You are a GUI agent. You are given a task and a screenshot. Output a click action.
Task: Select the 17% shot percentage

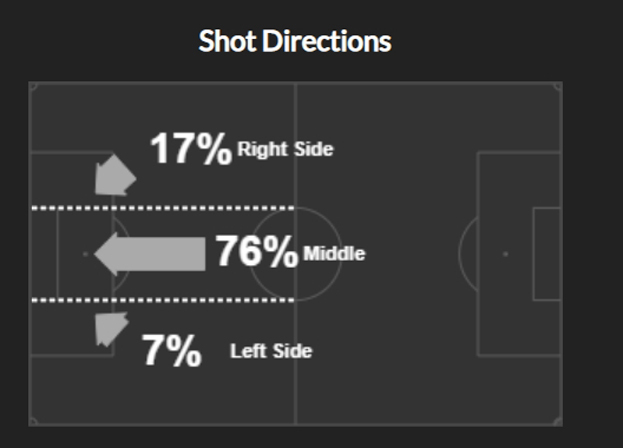tap(190, 149)
